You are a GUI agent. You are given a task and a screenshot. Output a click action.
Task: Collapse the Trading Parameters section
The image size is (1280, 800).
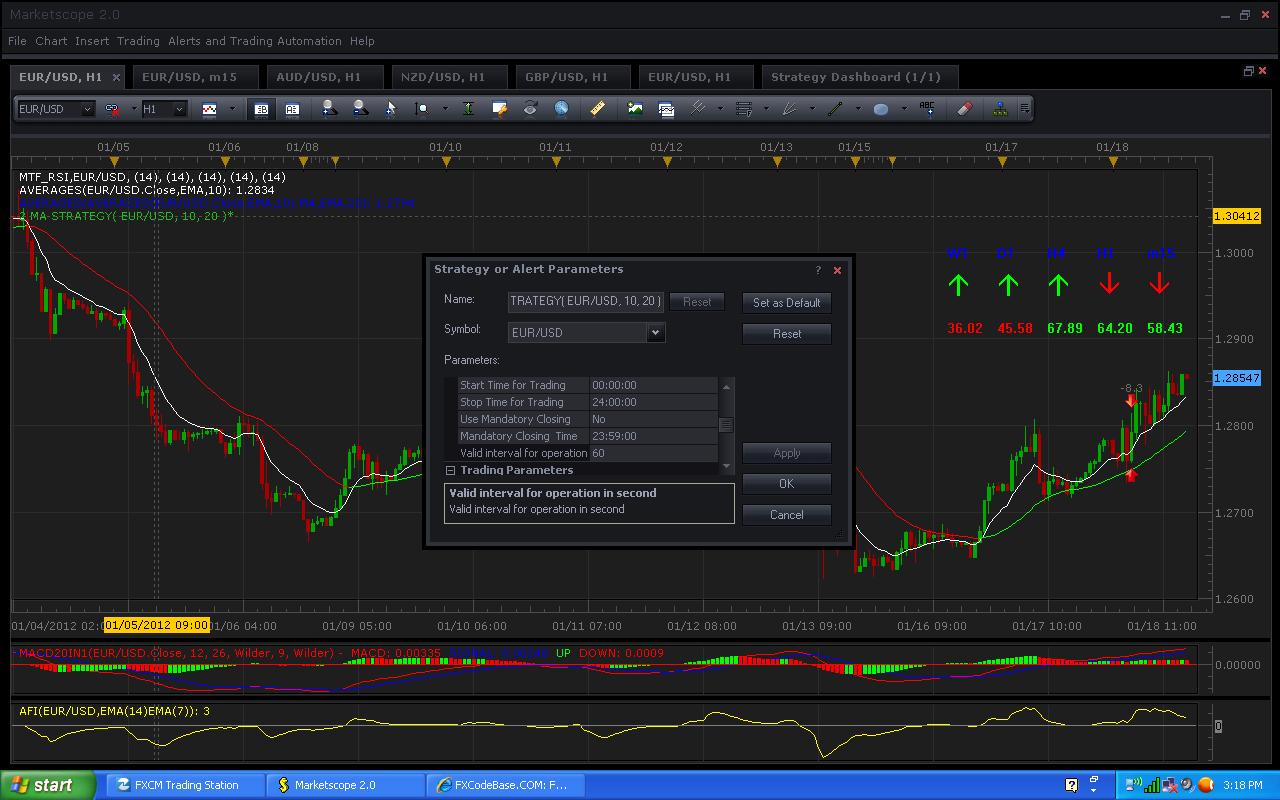point(451,470)
